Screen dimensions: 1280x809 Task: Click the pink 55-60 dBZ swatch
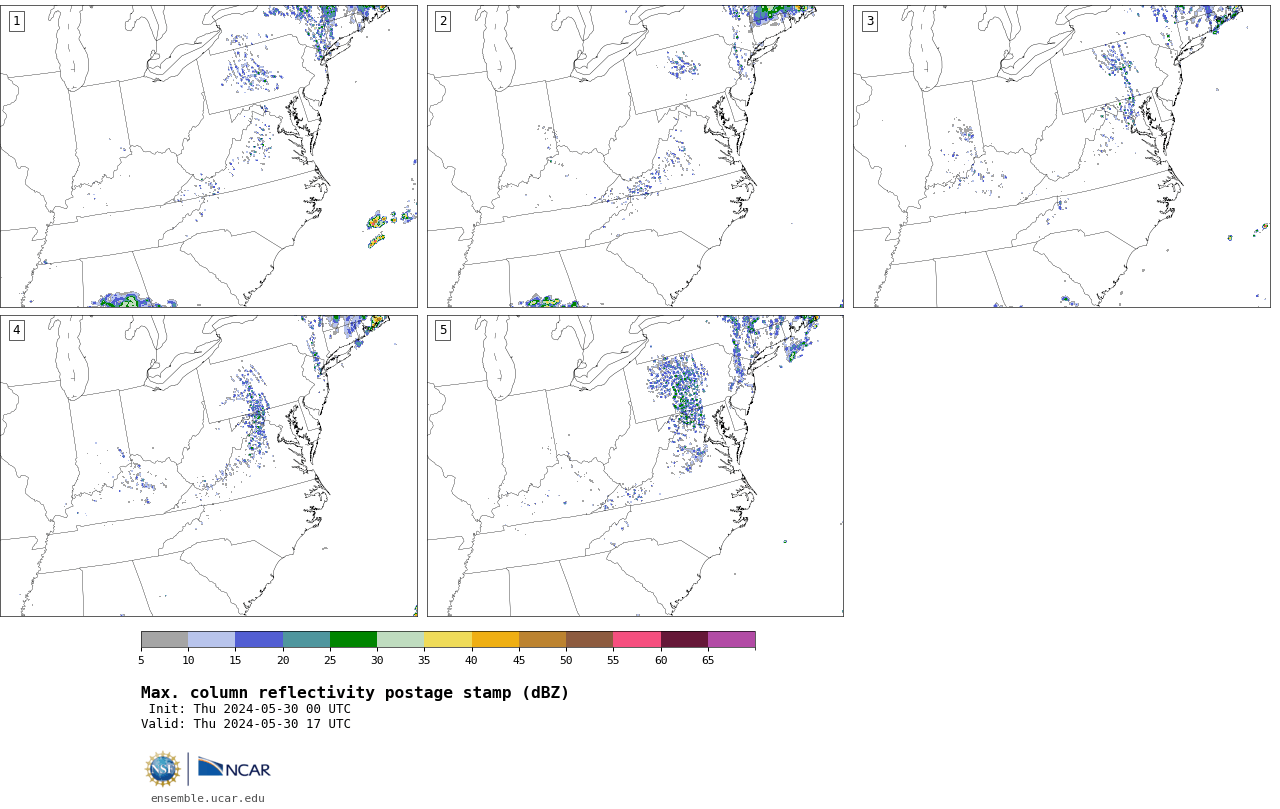[637, 640]
